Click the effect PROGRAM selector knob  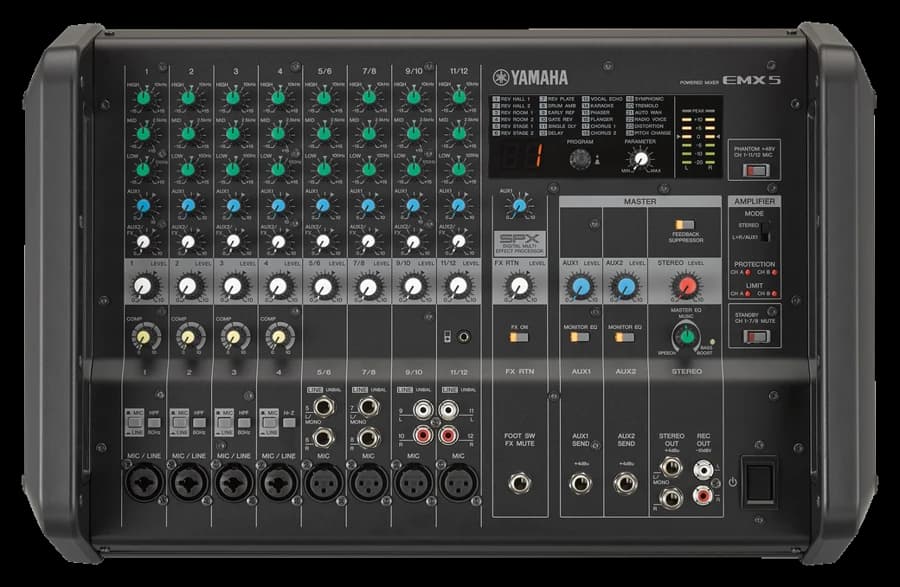(580, 158)
